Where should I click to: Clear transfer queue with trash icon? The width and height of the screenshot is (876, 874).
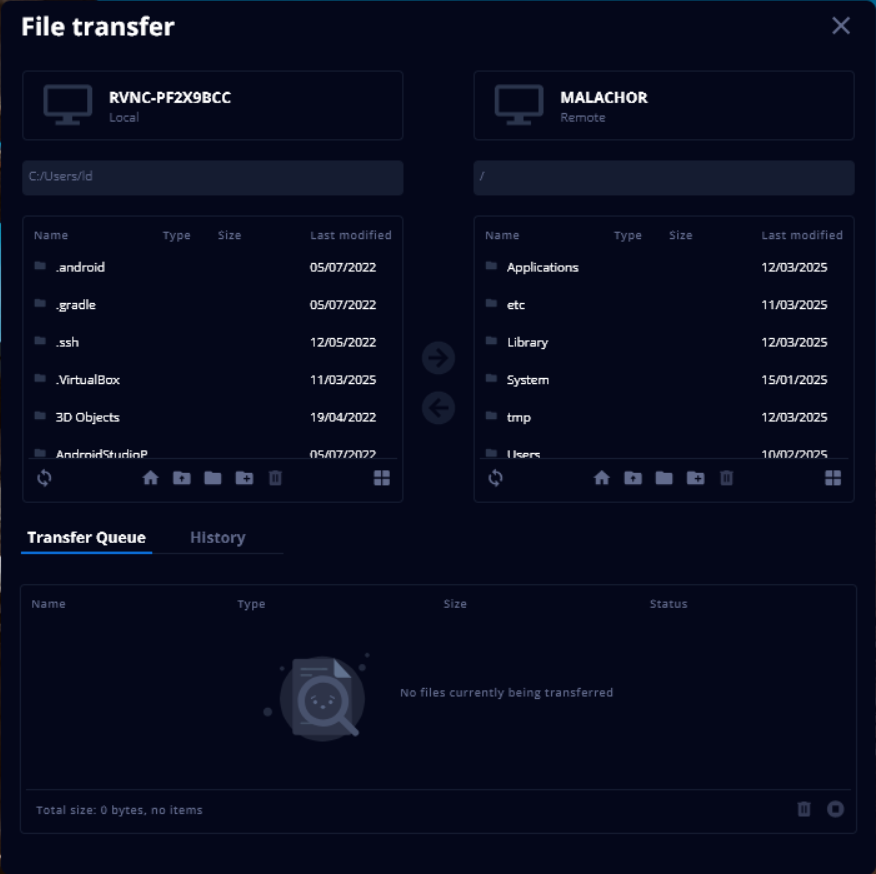click(804, 809)
